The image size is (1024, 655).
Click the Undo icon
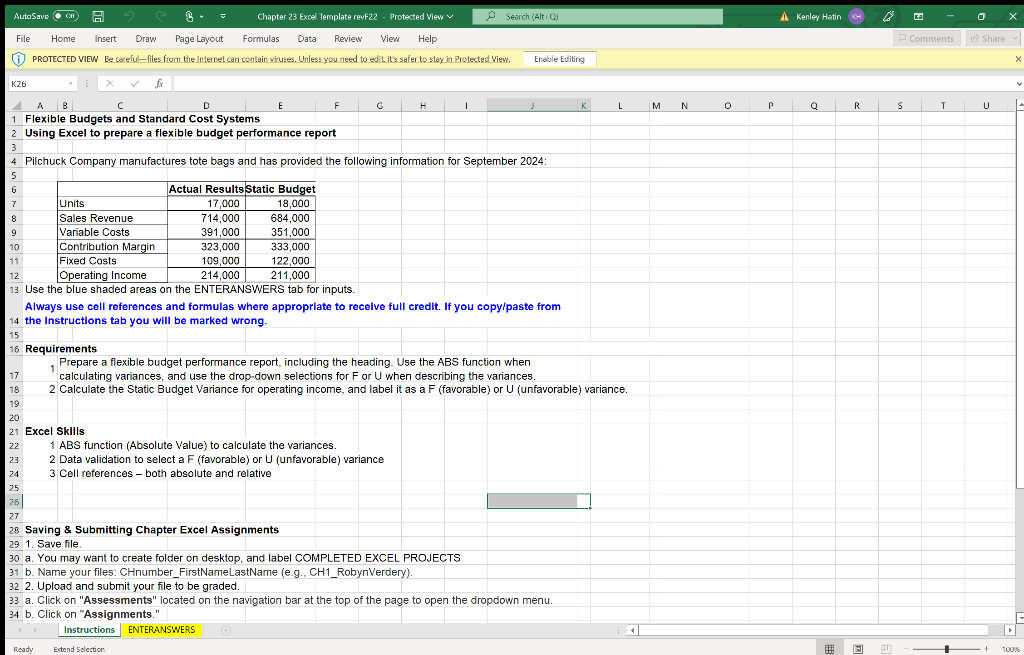click(129, 15)
